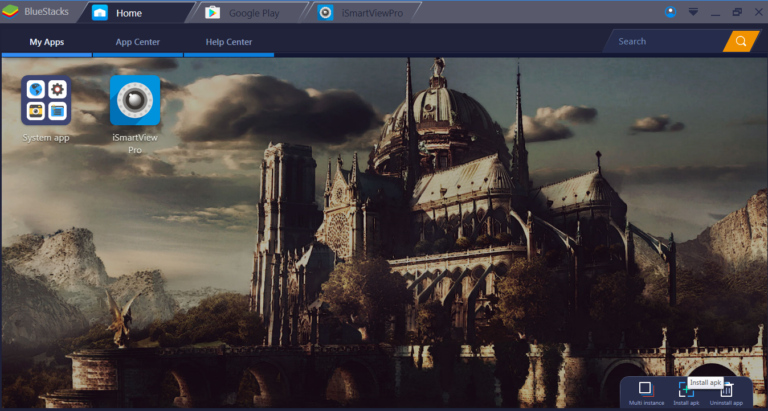Select the My Apps section
Viewport: 768px width, 411px height.
[x=46, y=42]
